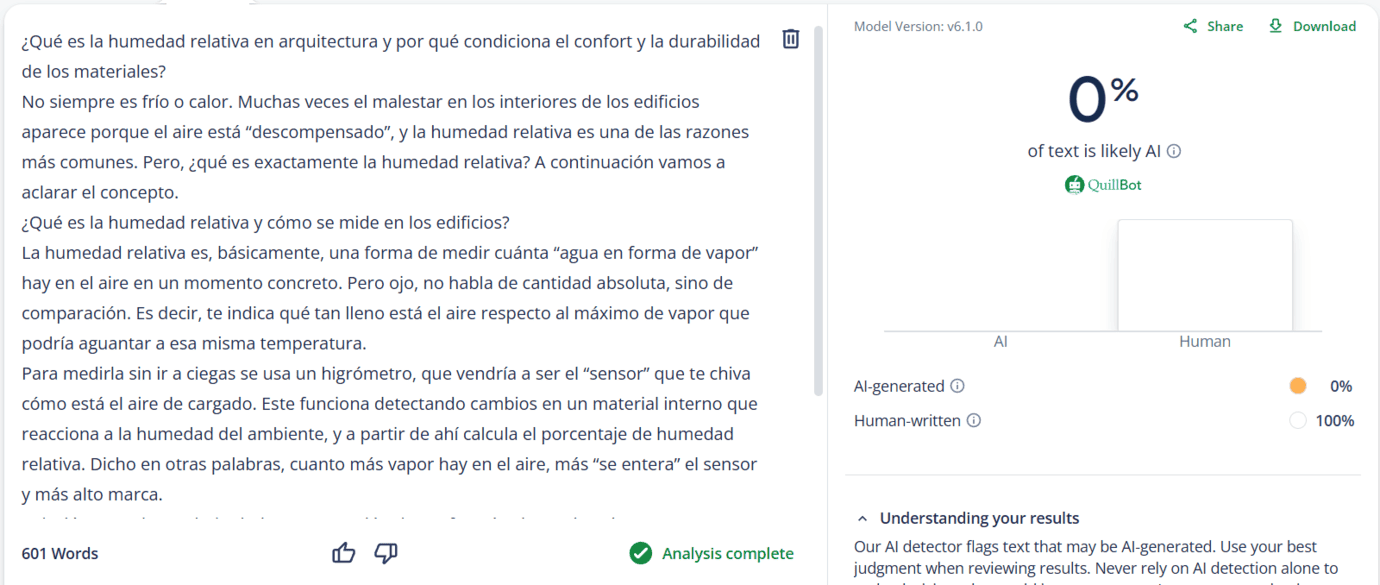Click the thumbs up feedback icon

[343, 553]
